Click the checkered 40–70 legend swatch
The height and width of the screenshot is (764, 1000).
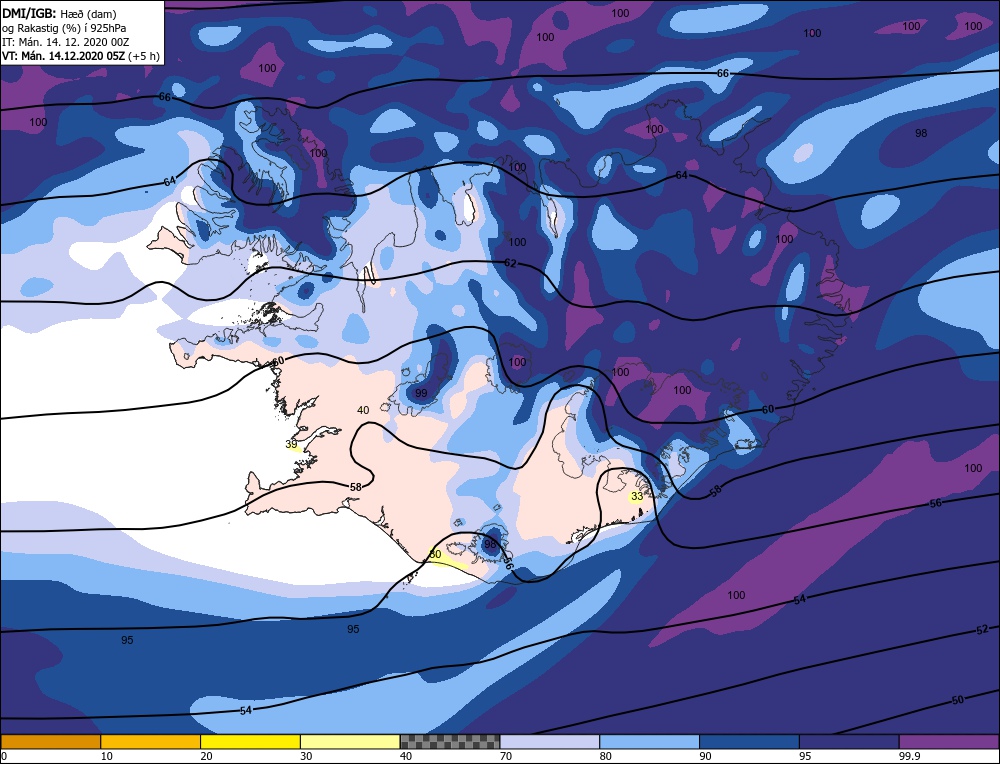pyautogui.click(x=450, y=741)
